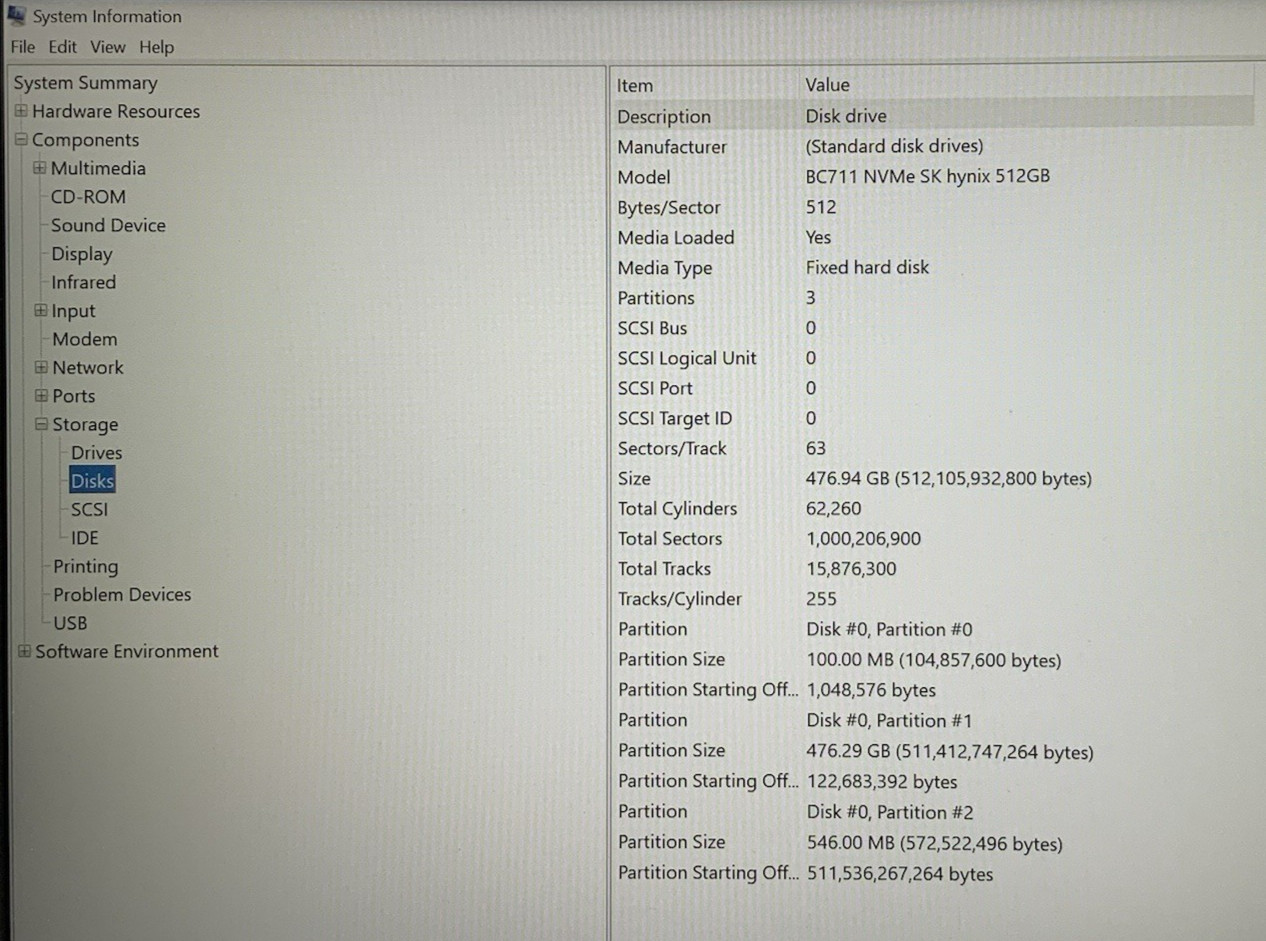Collapse the Components node

point(21,140)
